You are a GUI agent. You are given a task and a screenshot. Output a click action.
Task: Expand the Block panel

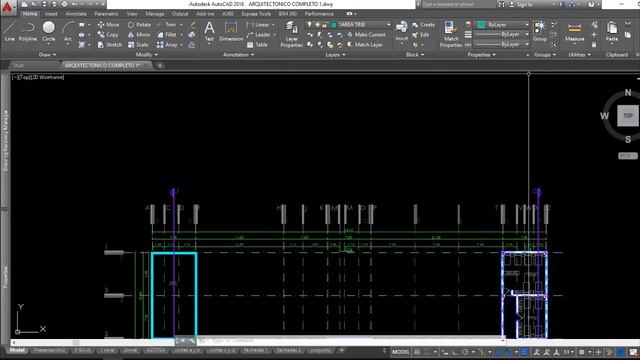coord(415,55)
